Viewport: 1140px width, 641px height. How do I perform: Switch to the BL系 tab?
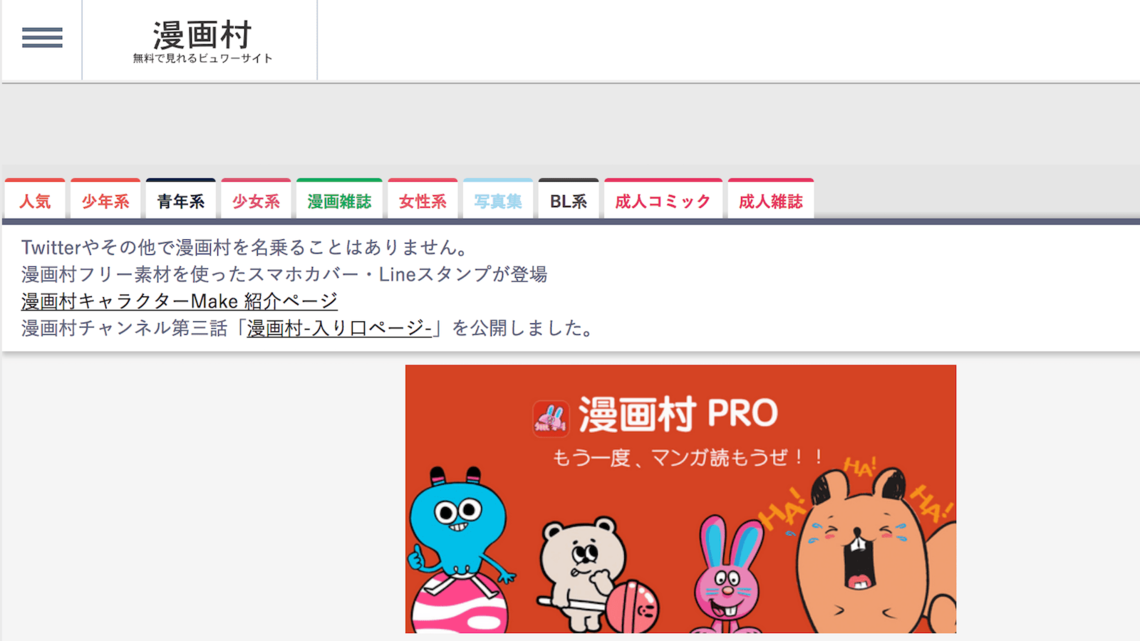pos(568,201)
